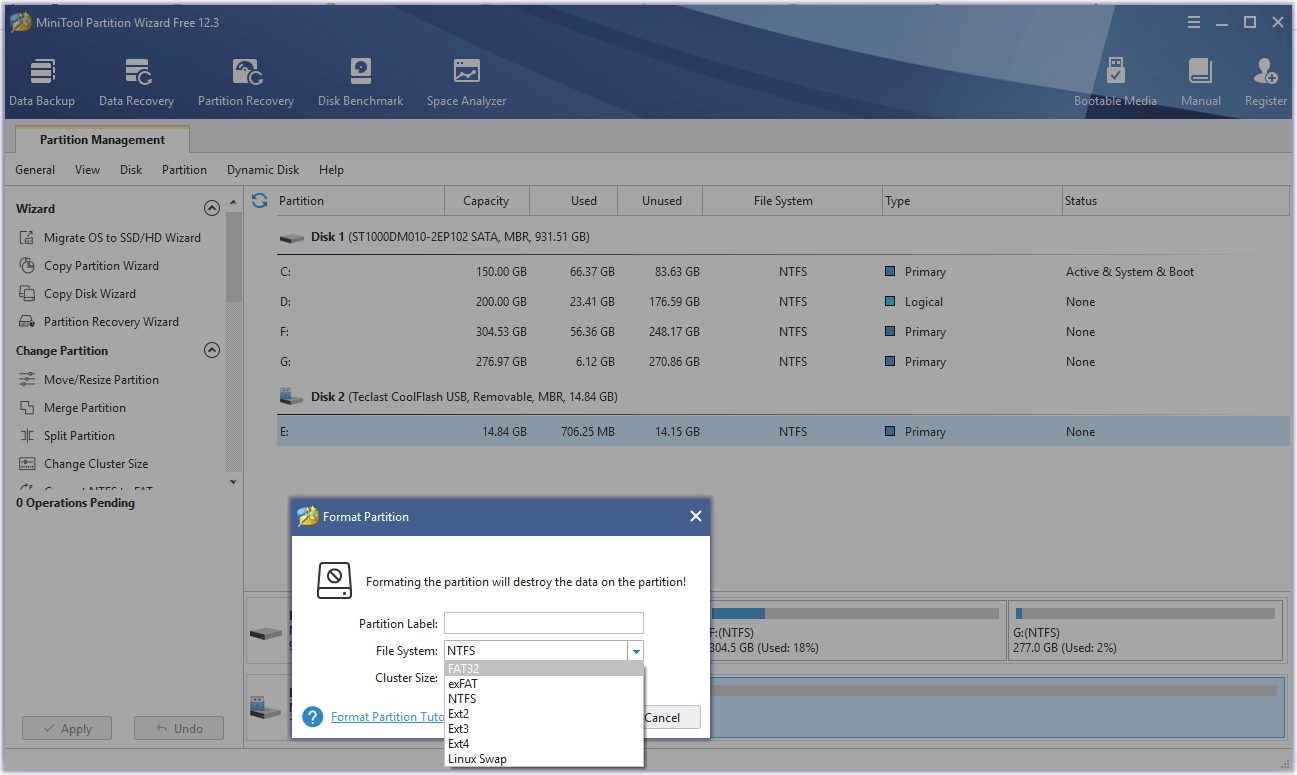Refresh the partition list
This screenshot has height=775, width=1297.
[x=260, y=200]
